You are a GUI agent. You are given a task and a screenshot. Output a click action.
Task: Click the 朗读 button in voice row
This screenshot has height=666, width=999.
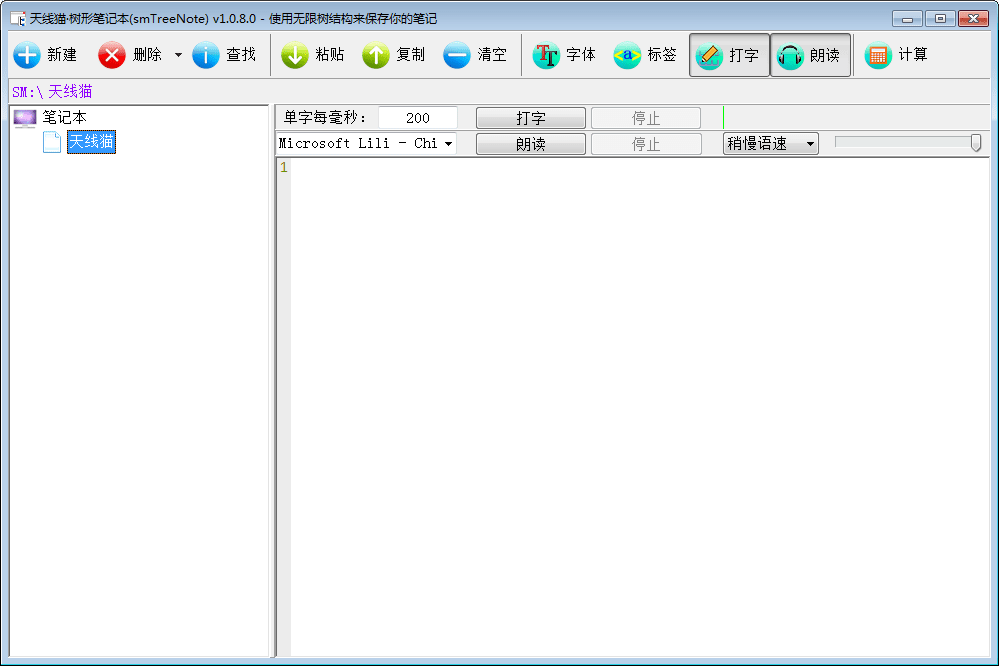531,144
